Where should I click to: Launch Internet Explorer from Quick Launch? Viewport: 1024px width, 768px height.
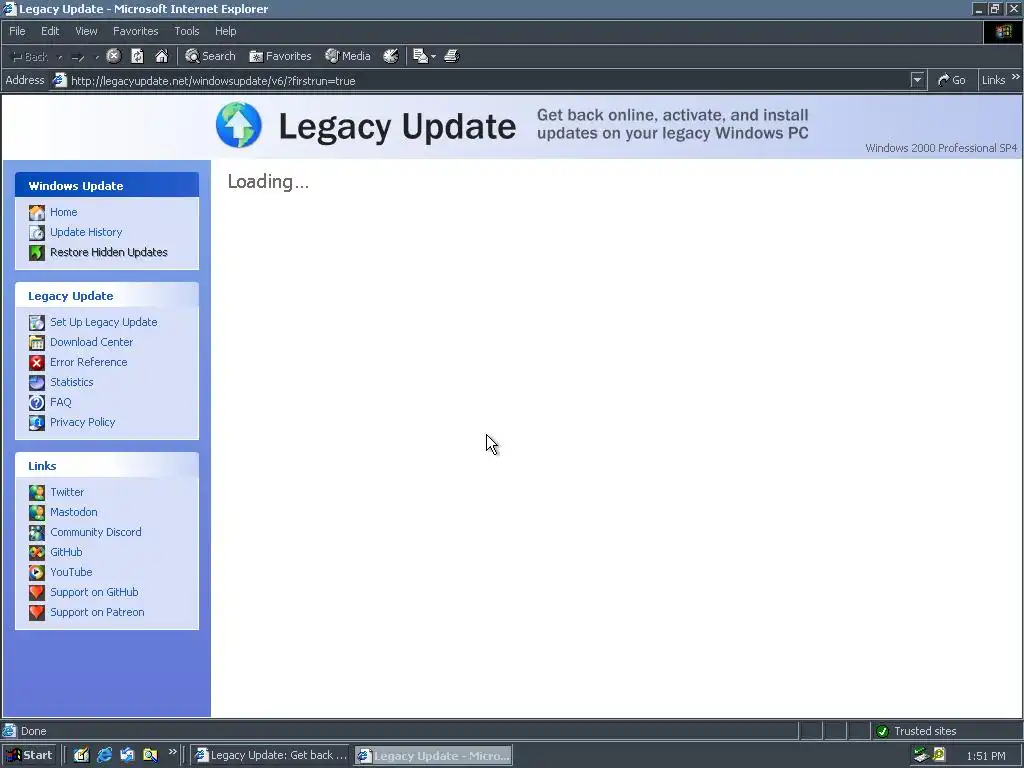coord(104,755)
